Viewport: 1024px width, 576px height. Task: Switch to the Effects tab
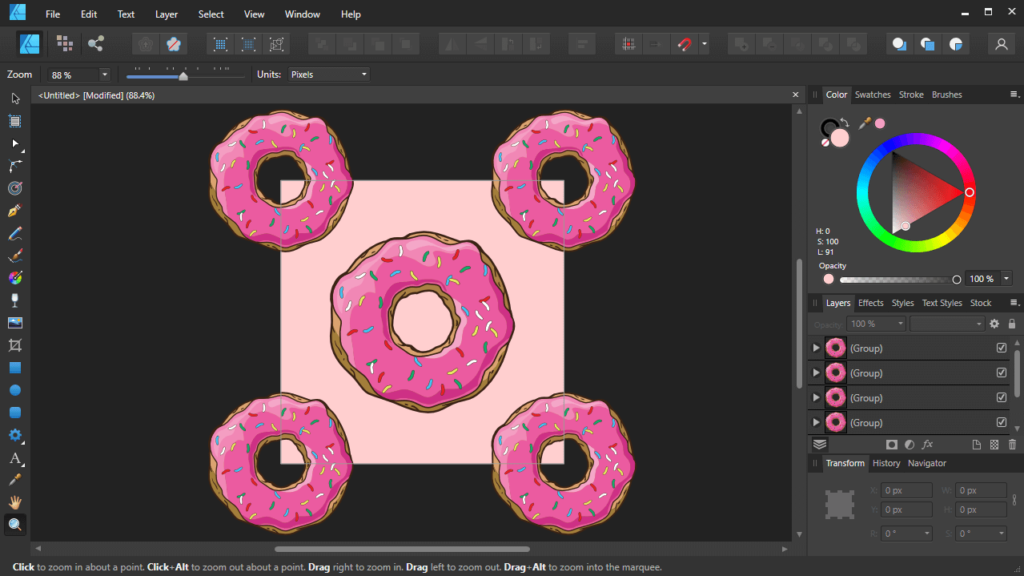pos(871,303)
